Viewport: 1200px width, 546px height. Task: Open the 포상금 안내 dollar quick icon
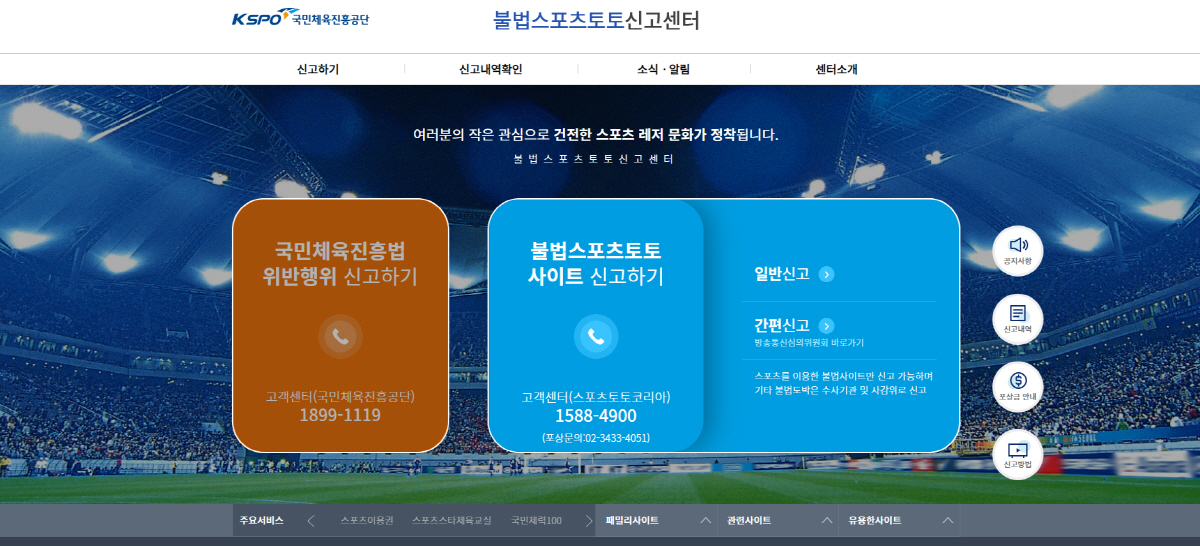[x=1018, y=387]
